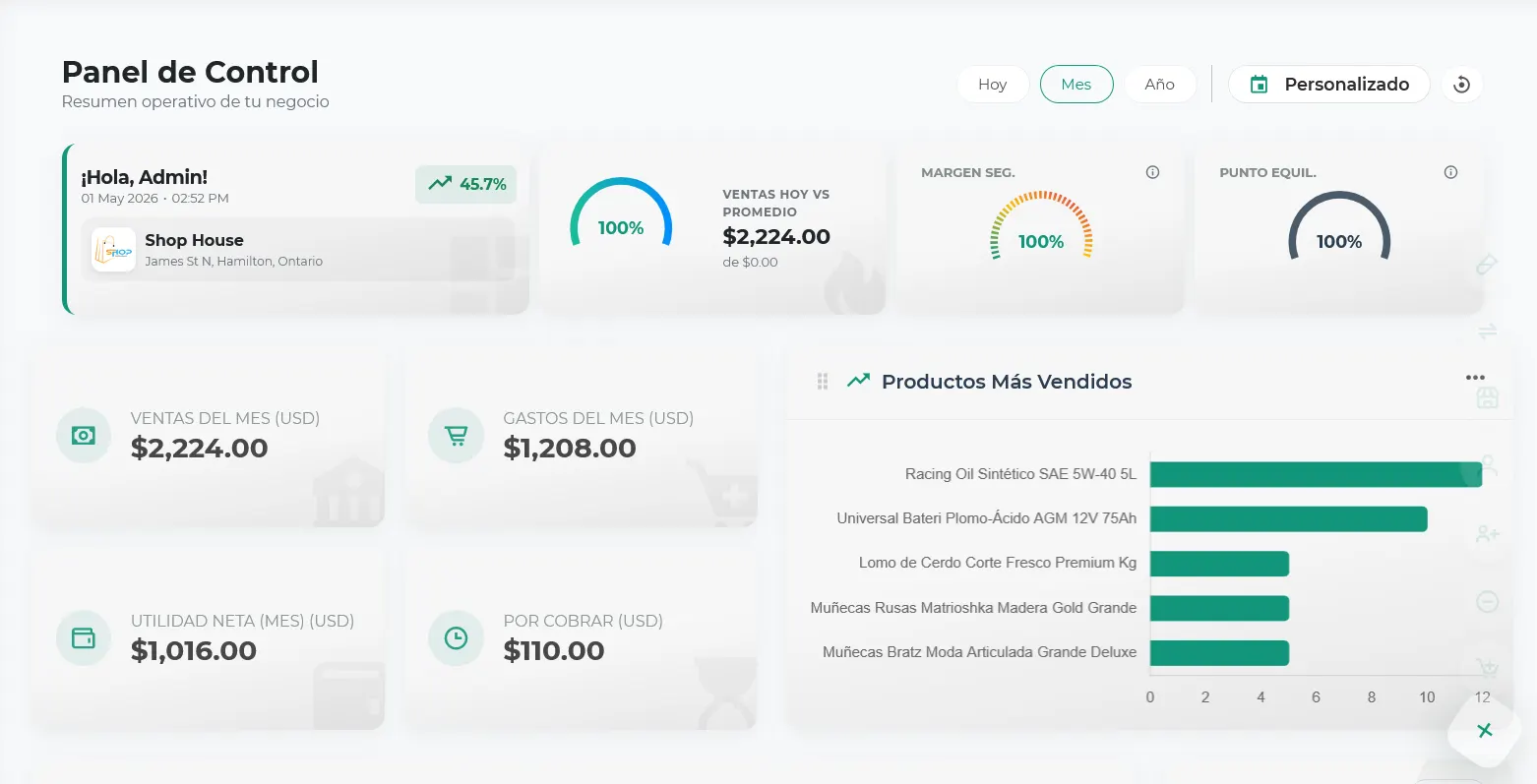Open the Gastos del Mes card

(582, 437)
